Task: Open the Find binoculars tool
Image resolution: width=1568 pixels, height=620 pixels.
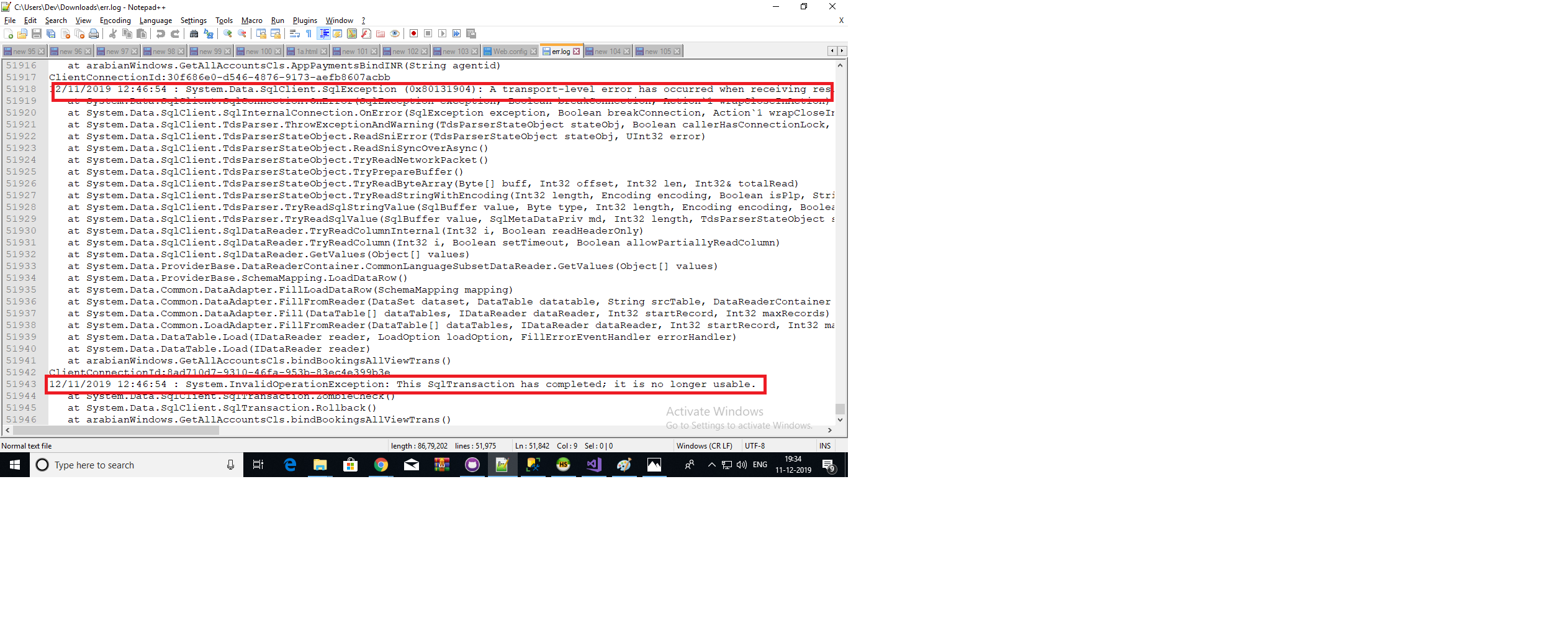Action: [194, 34]
